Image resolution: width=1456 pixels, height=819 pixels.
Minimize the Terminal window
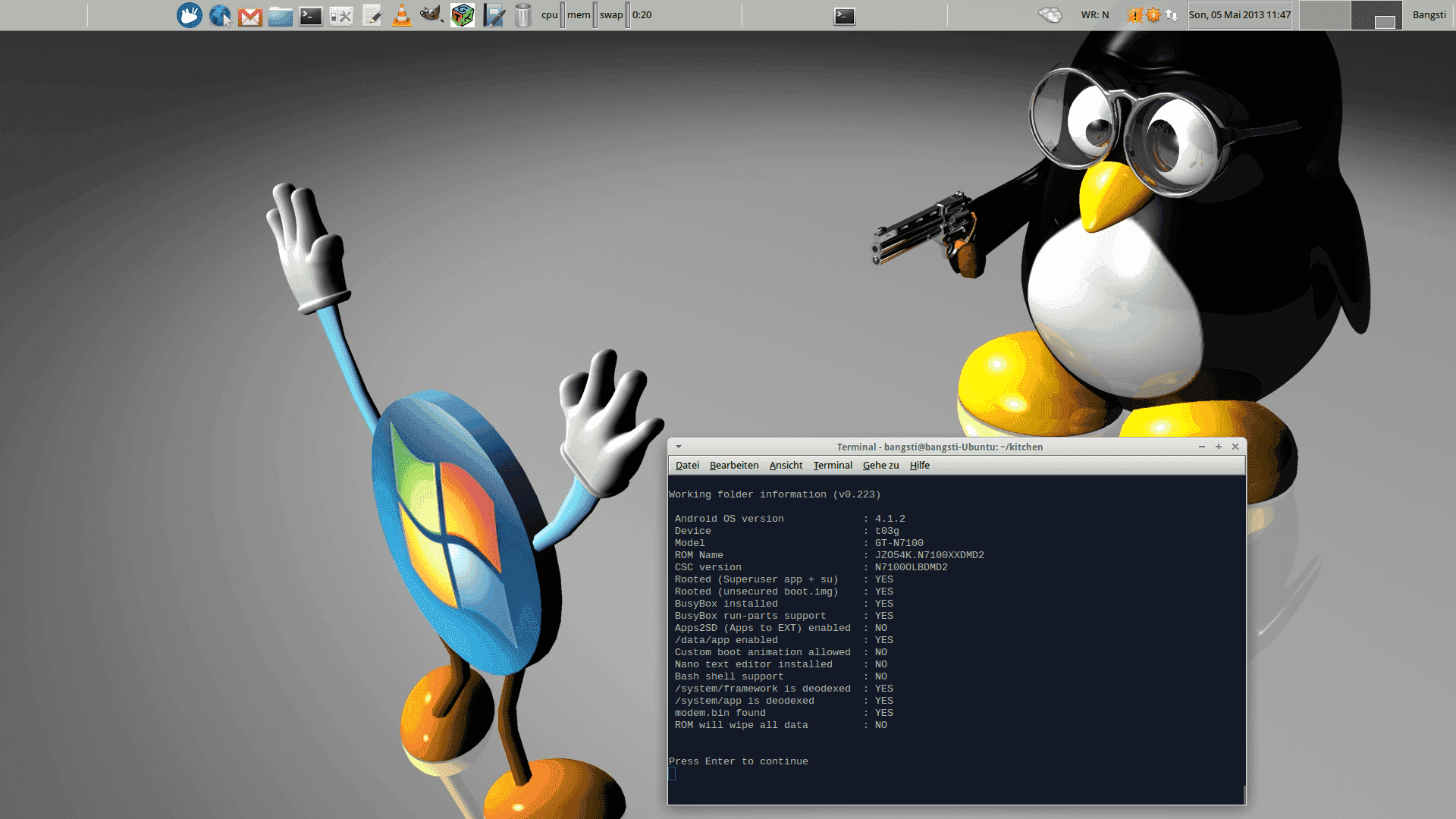tap(1202, 447)
